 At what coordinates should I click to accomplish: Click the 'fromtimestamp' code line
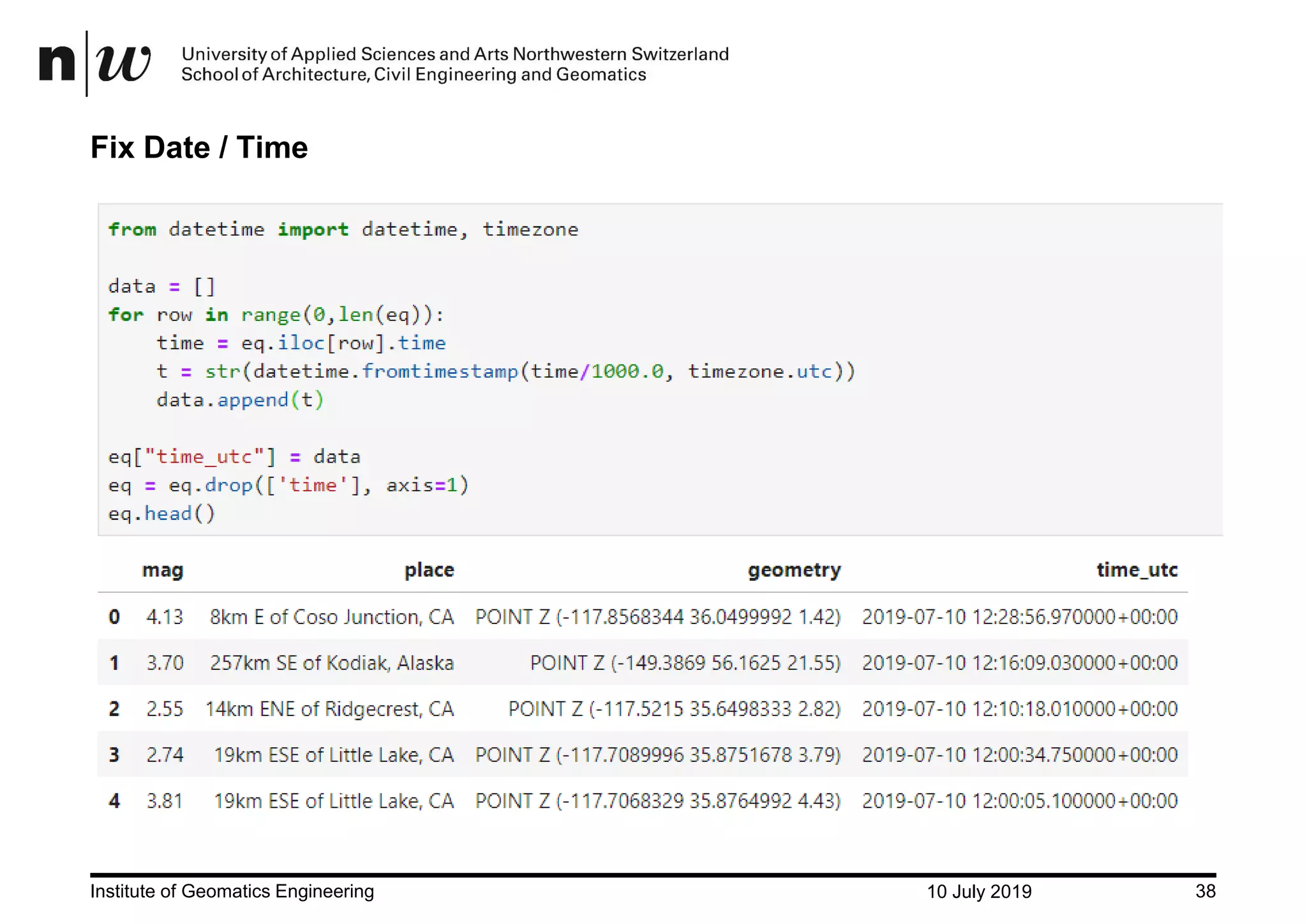coord(505,371)
